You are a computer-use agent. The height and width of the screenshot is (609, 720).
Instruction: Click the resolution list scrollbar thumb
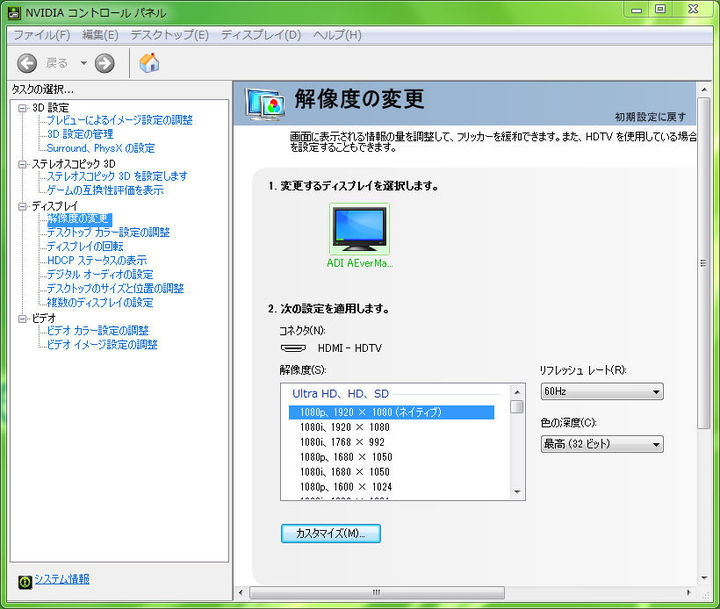(x=517, y=407)
